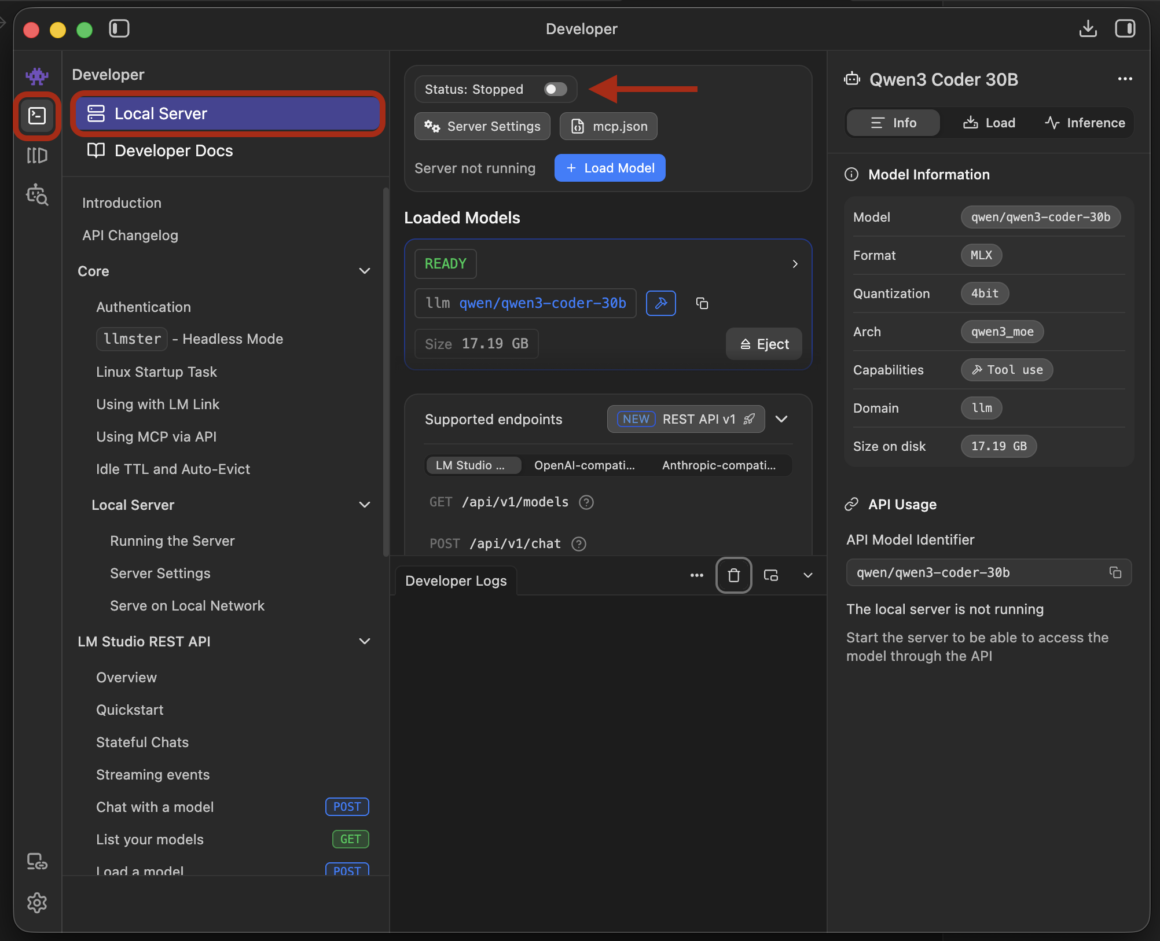Open Serve on Local Network doc
Image resolution: width=1160 pixels, height=941 pixels.
[187, 606]
